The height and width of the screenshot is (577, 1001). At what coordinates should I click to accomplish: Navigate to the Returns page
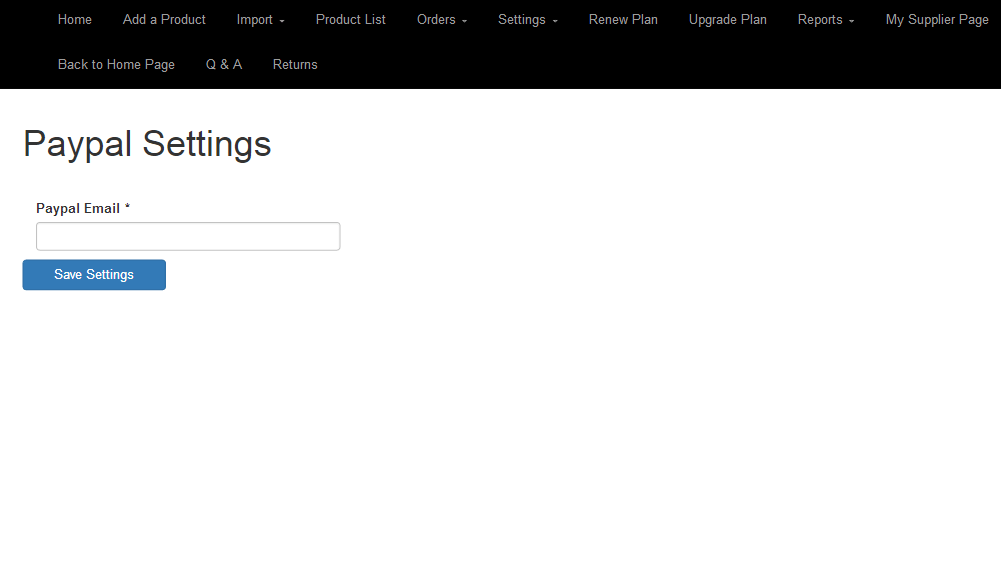(x=295, y=64)
